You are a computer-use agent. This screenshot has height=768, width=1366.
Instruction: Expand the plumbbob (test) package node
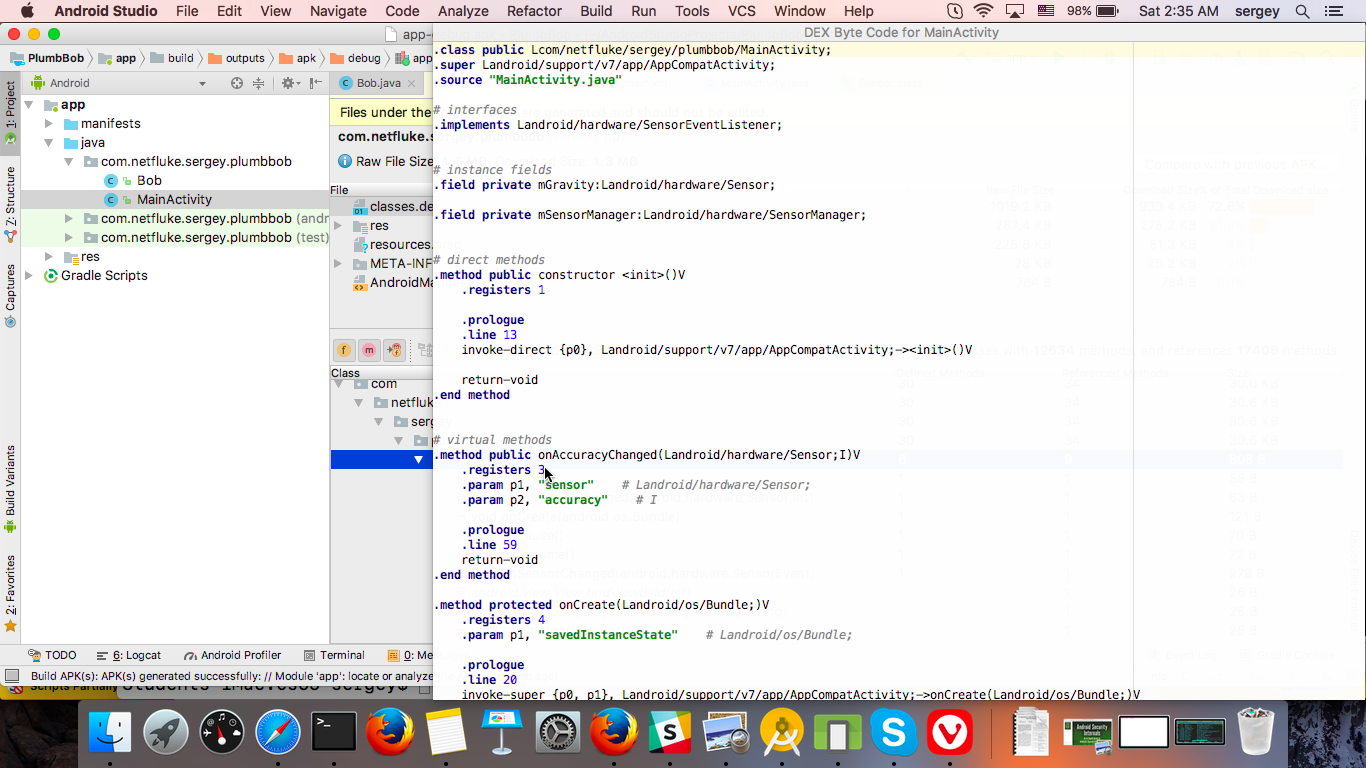(69, 238)
